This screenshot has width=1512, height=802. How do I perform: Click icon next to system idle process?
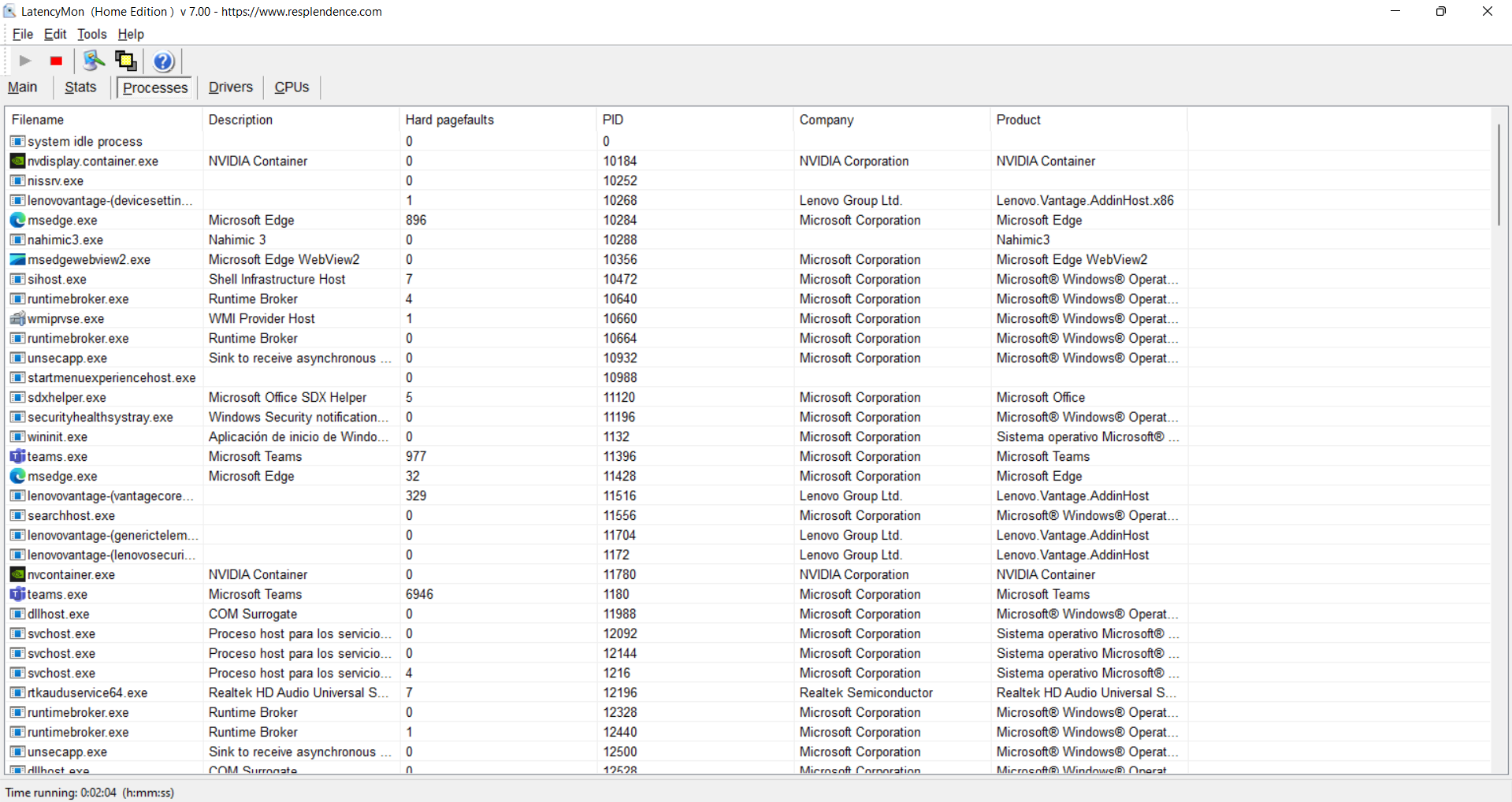17,141
